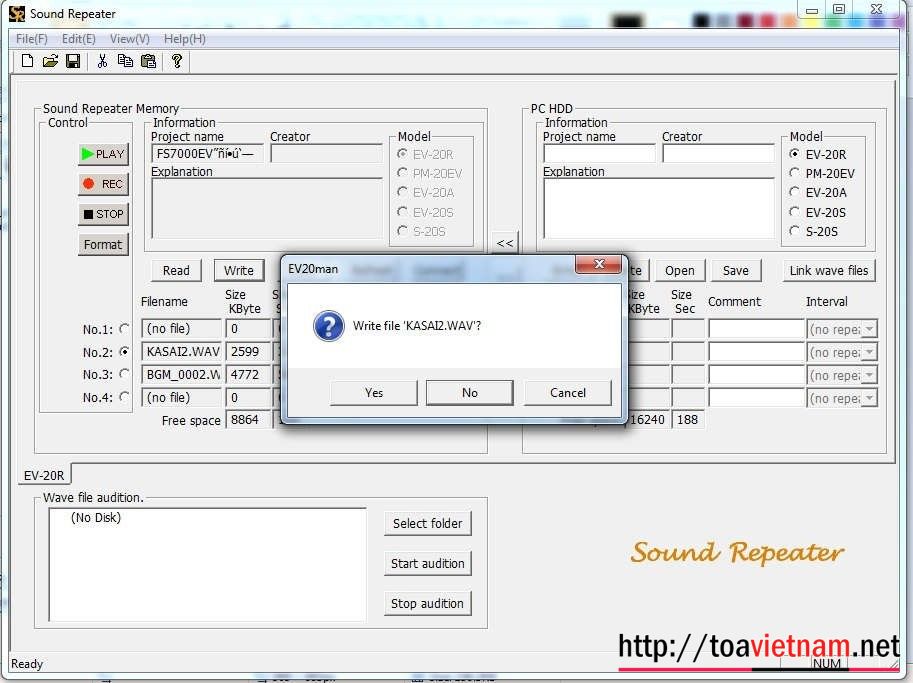Select the No.3 file slot radio button
This screenshot has width=913, height=683.
pos(124,374)
